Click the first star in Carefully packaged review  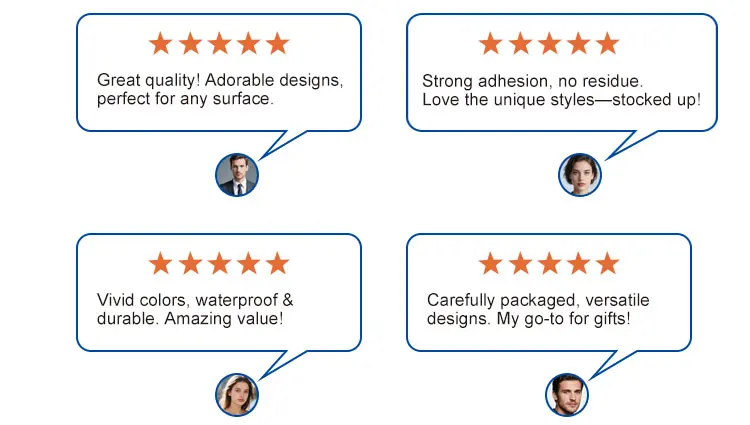pyautogui.click(x=490, y=264)
